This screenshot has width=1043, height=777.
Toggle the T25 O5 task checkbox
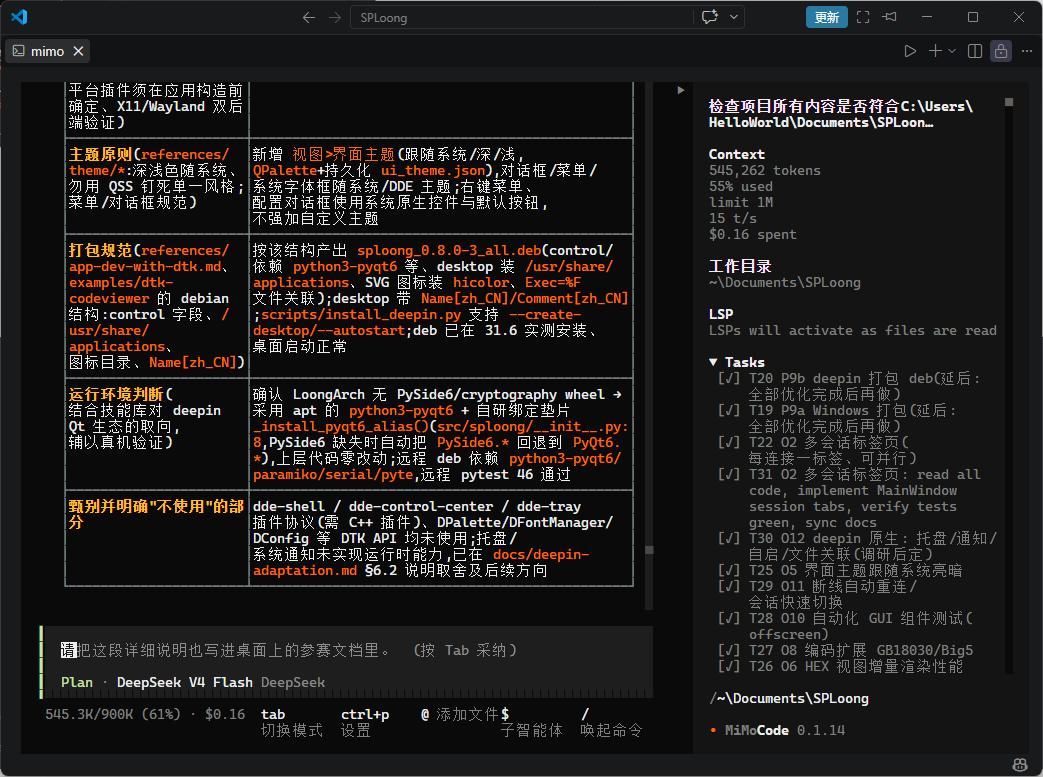click(x=729, y=570)
